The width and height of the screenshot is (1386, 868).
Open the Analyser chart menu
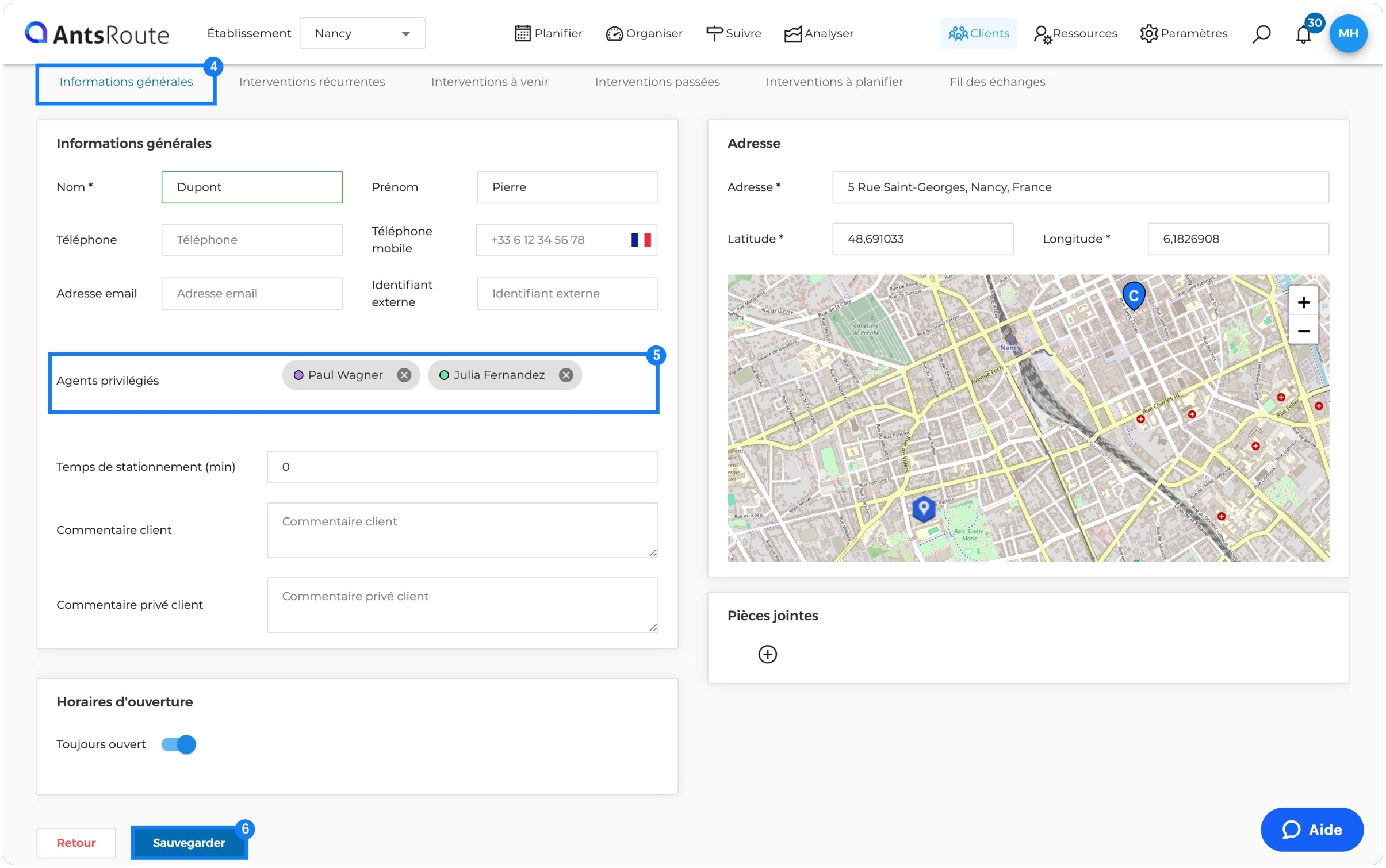(818, 33)
